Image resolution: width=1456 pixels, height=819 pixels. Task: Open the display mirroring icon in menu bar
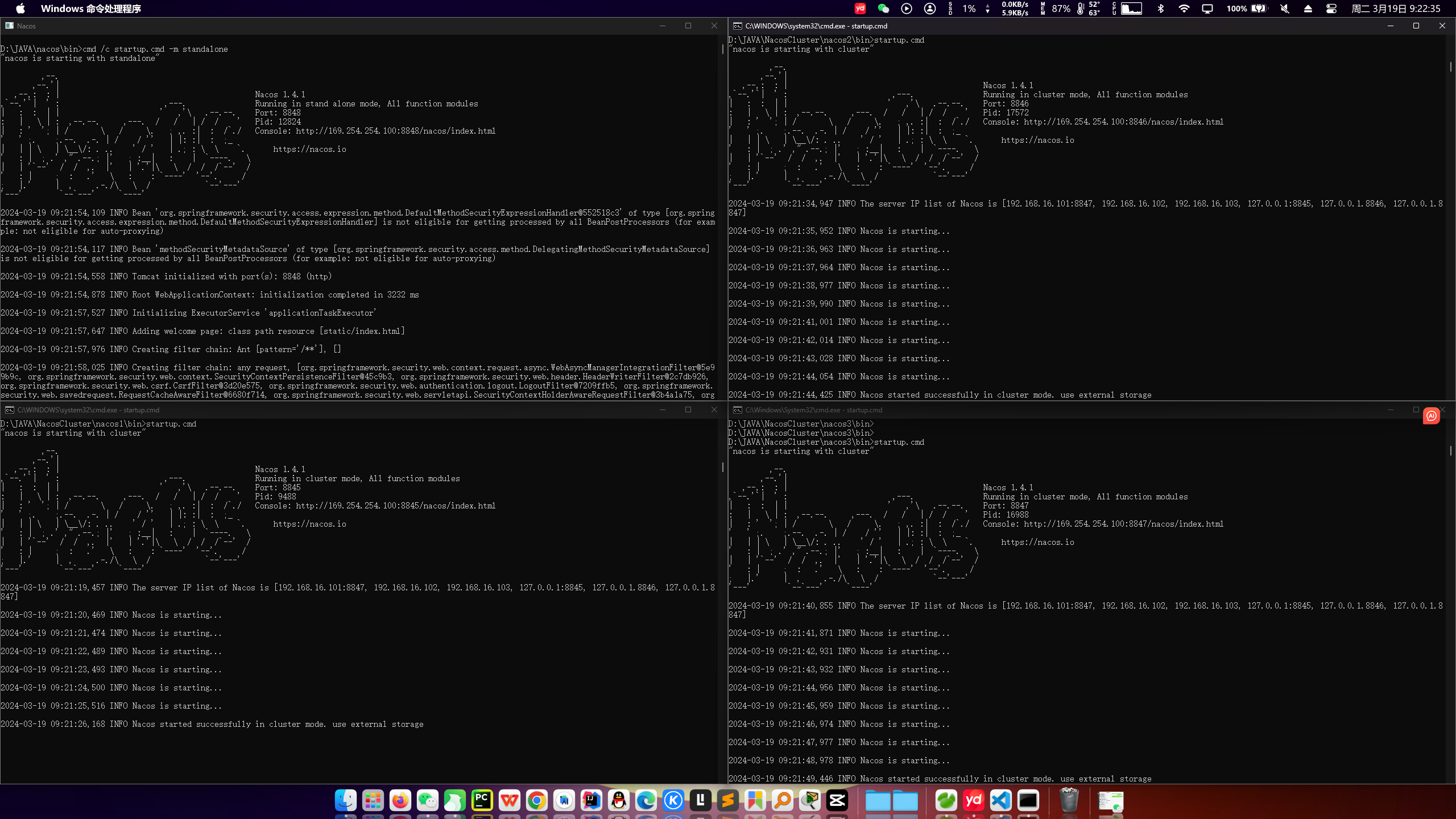(1207, 9)
